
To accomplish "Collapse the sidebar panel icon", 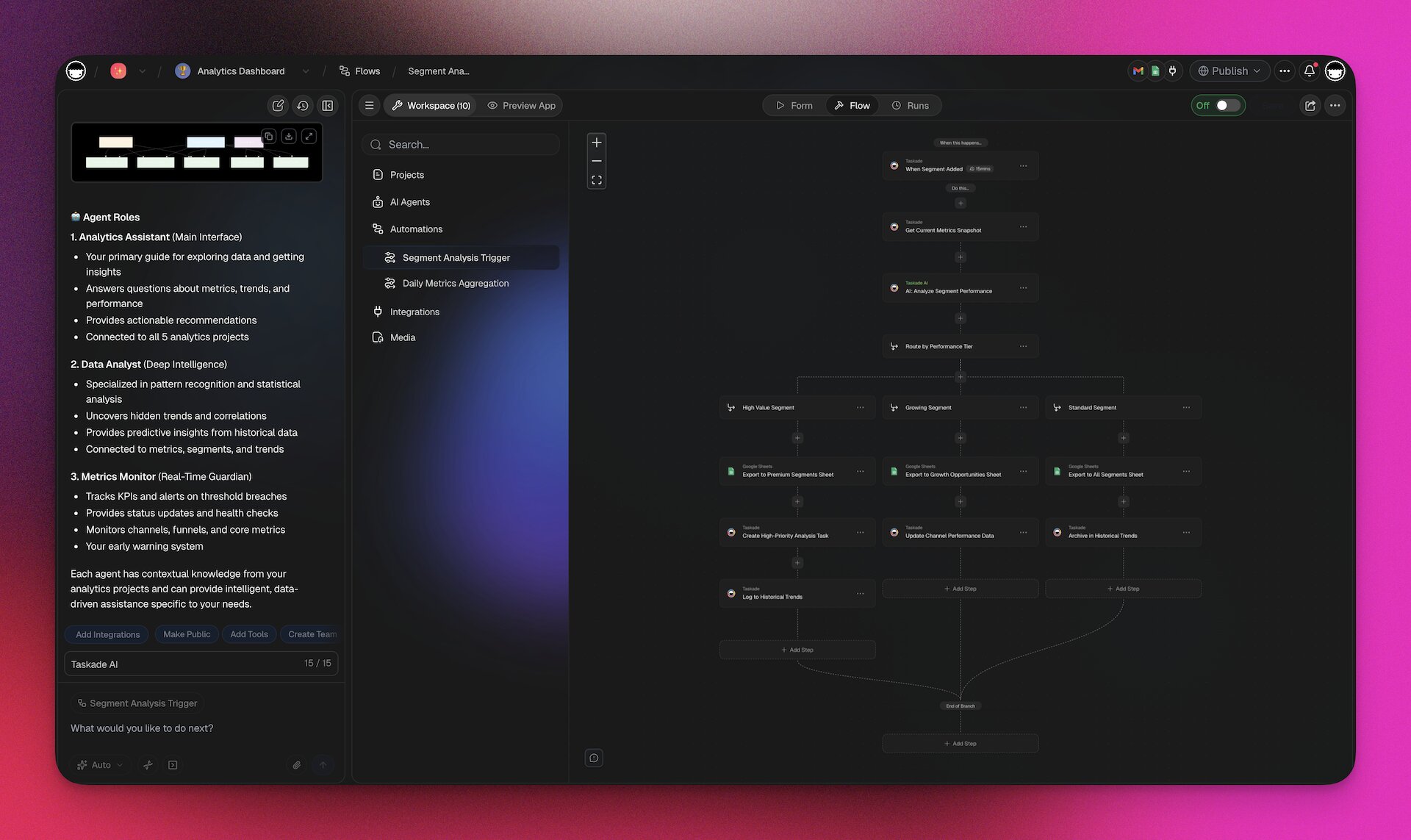I will pos(328,106).
